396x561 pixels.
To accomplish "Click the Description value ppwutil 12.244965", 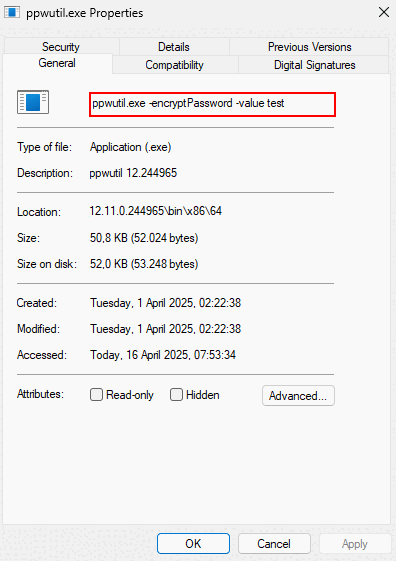I will coord(133,173).
